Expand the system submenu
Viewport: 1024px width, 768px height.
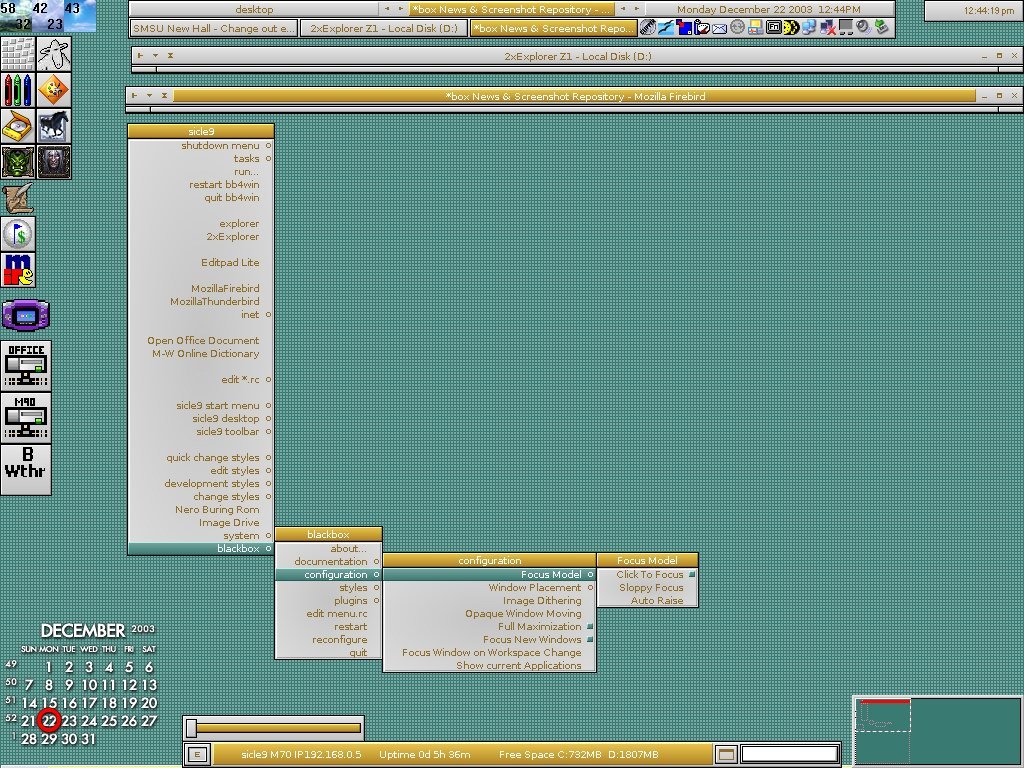click(201, 536)
